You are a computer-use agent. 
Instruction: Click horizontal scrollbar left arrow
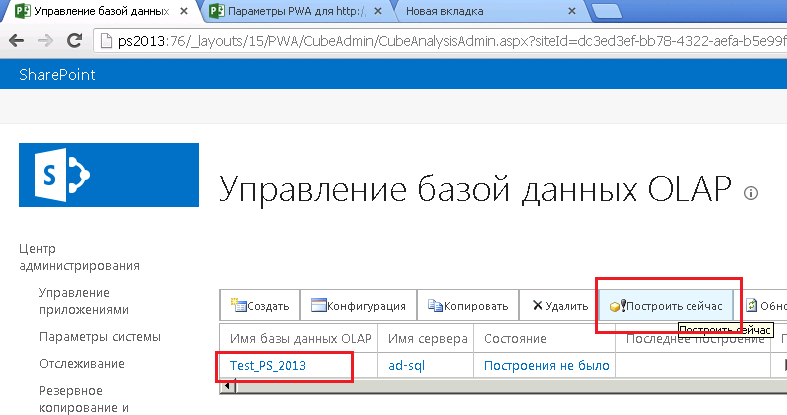coord(228,386)
